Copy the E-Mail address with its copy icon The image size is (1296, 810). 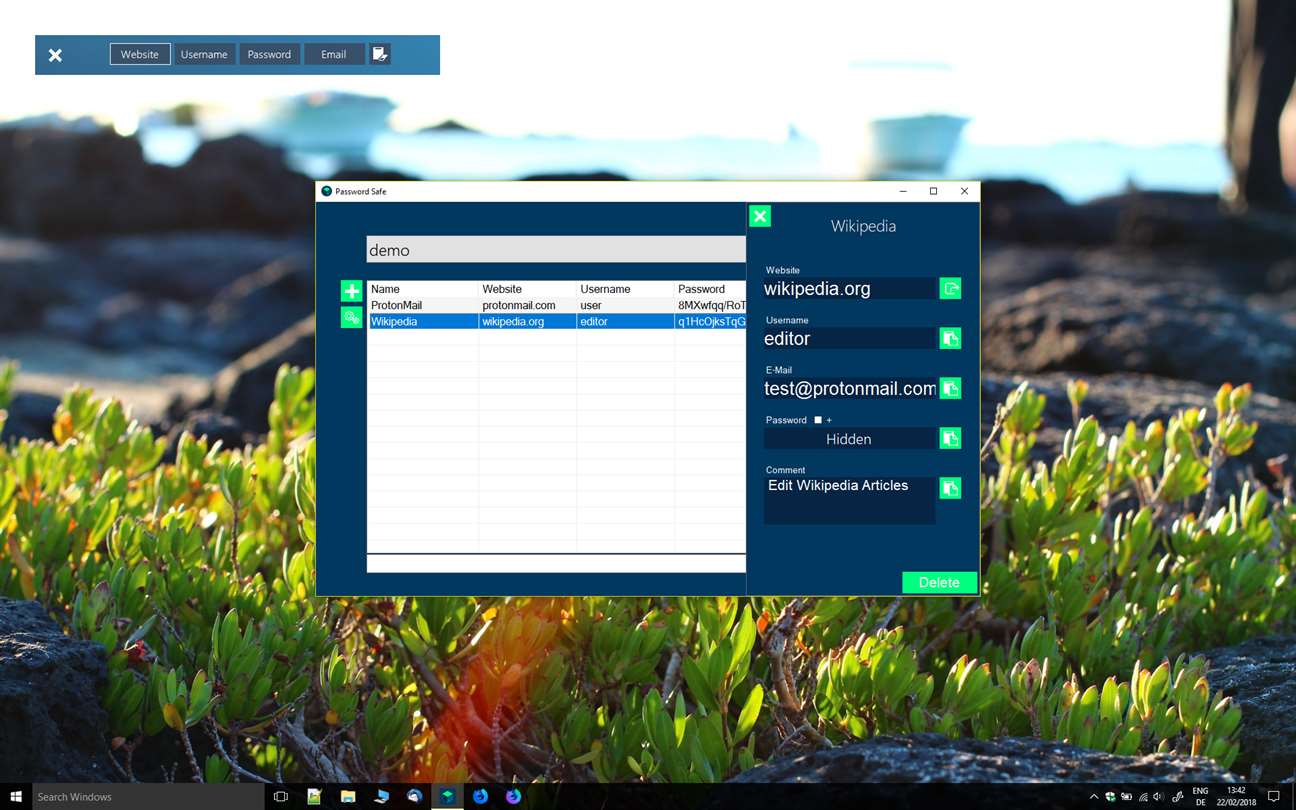tap(950, 388)
